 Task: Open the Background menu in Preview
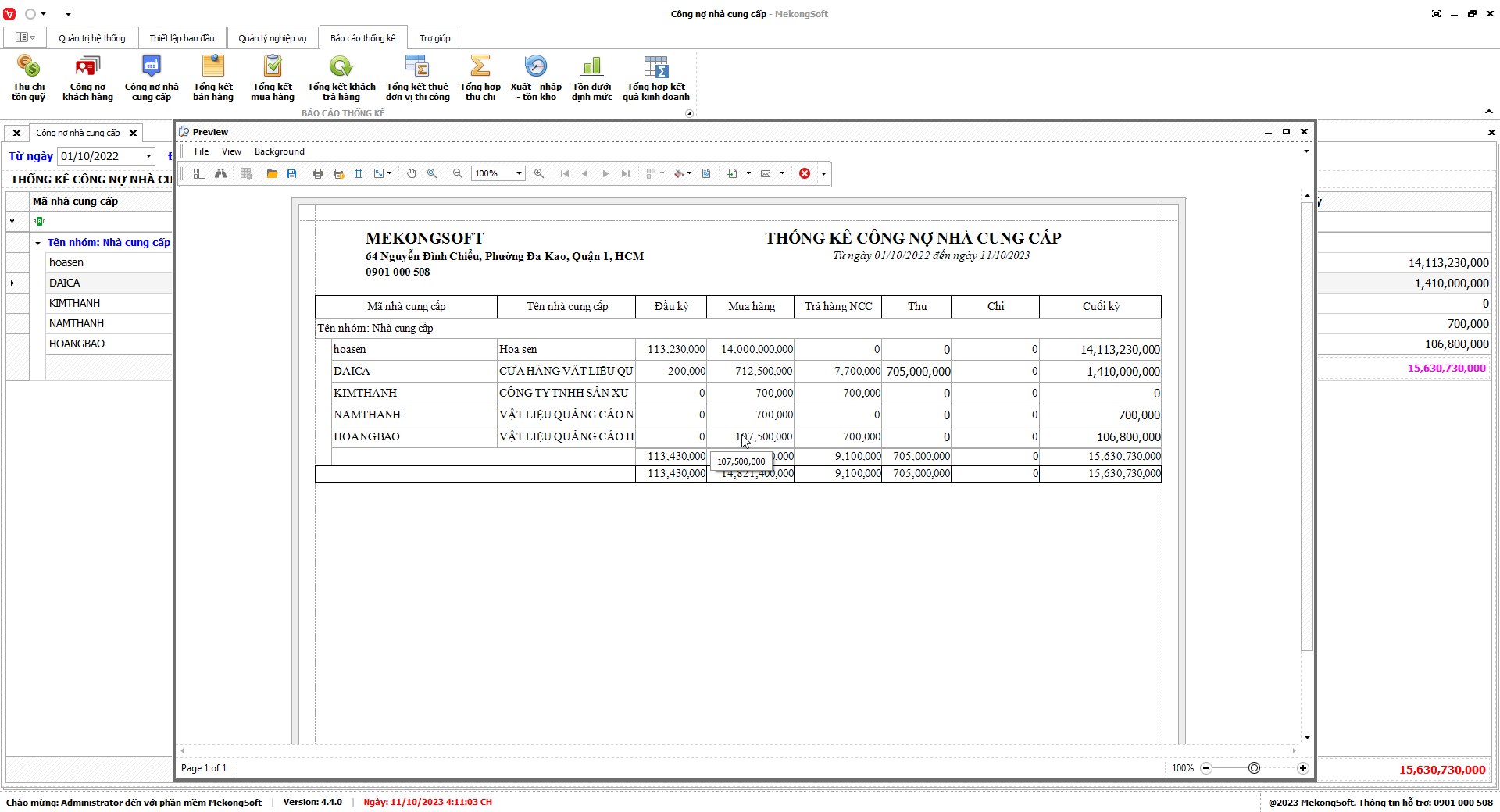(x=279, y=151)
